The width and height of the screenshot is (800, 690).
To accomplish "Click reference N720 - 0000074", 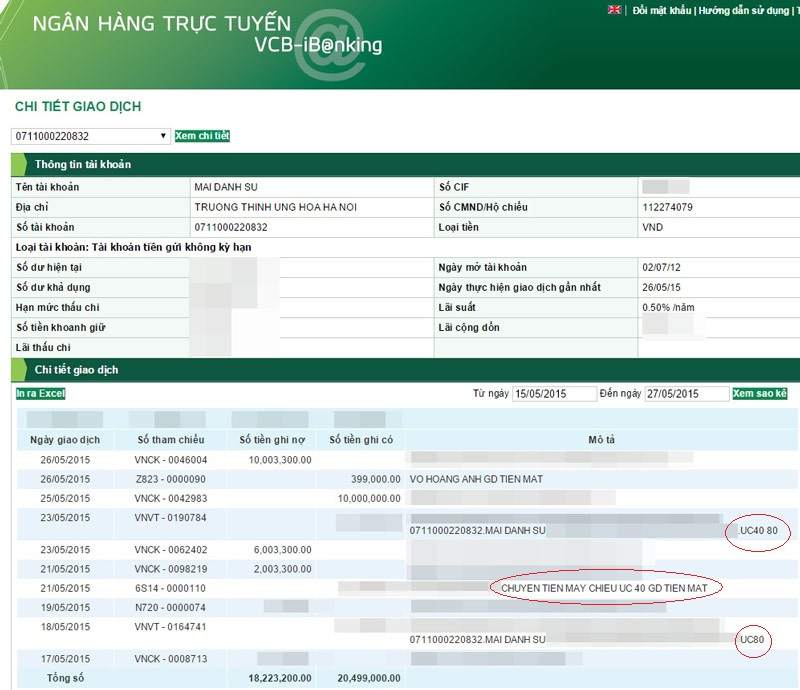I will 171,608.
